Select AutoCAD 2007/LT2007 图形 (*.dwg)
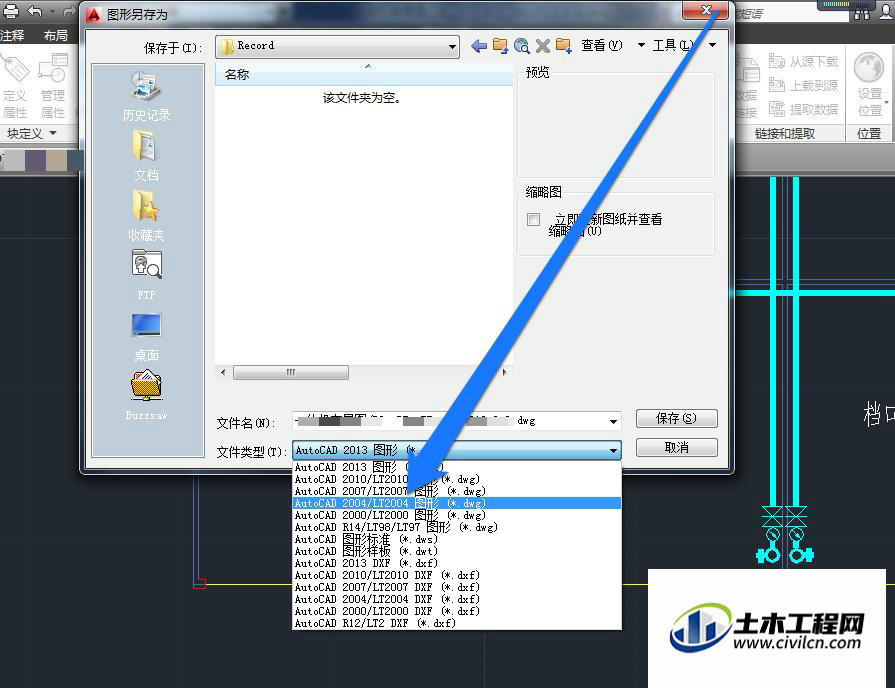 (x=457, y=491)
